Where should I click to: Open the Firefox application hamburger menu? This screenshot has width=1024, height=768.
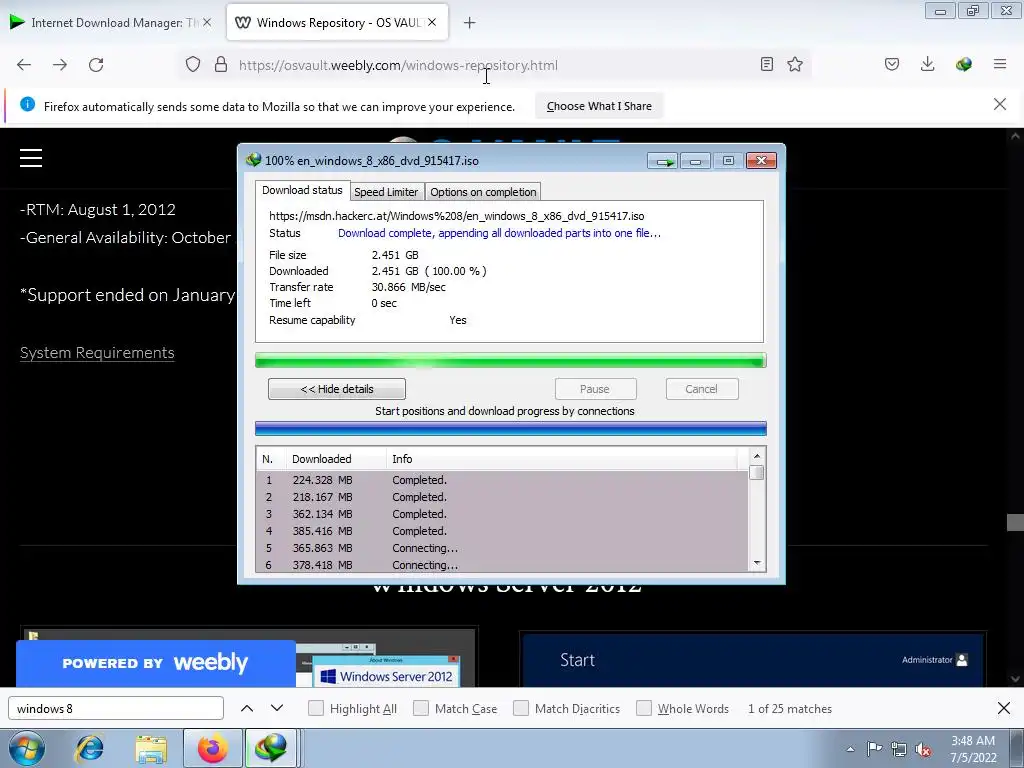pyautogui.click(x=1000, y=64)
